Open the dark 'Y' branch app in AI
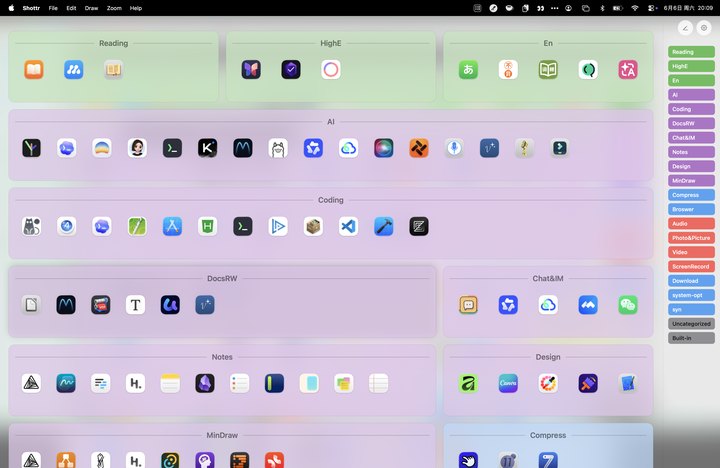Image resolution: width=720 pixels, height=468 pixels. pos(32,148)
